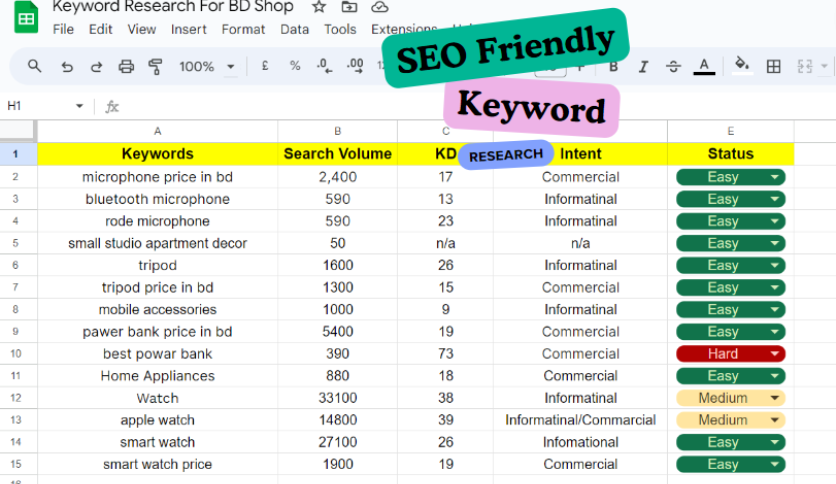Screen dimensions: 836x484
Task: Star the Keyword Research document
Action: [x=319, y=7]
